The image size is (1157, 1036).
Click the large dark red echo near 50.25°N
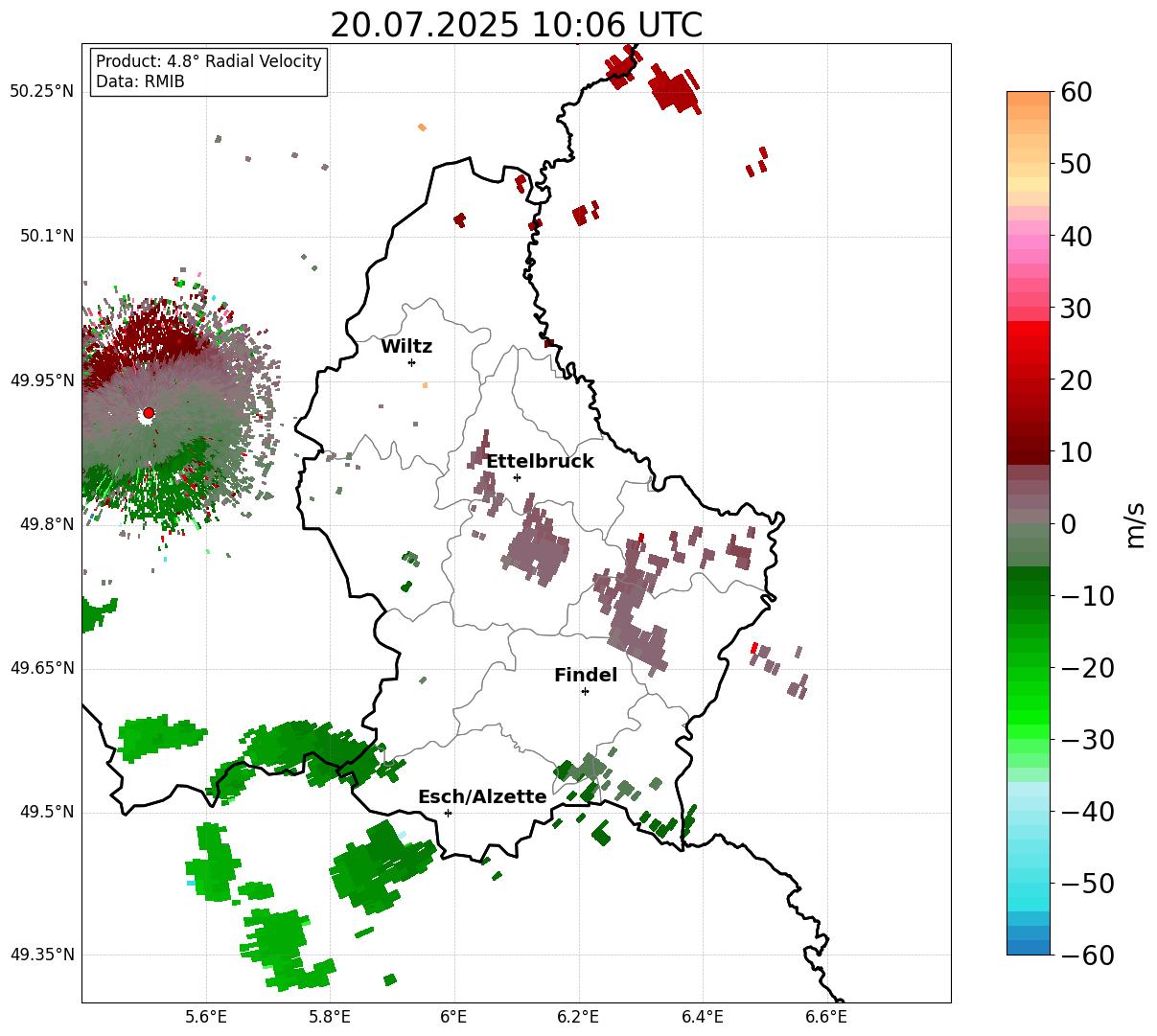(674, 89)
